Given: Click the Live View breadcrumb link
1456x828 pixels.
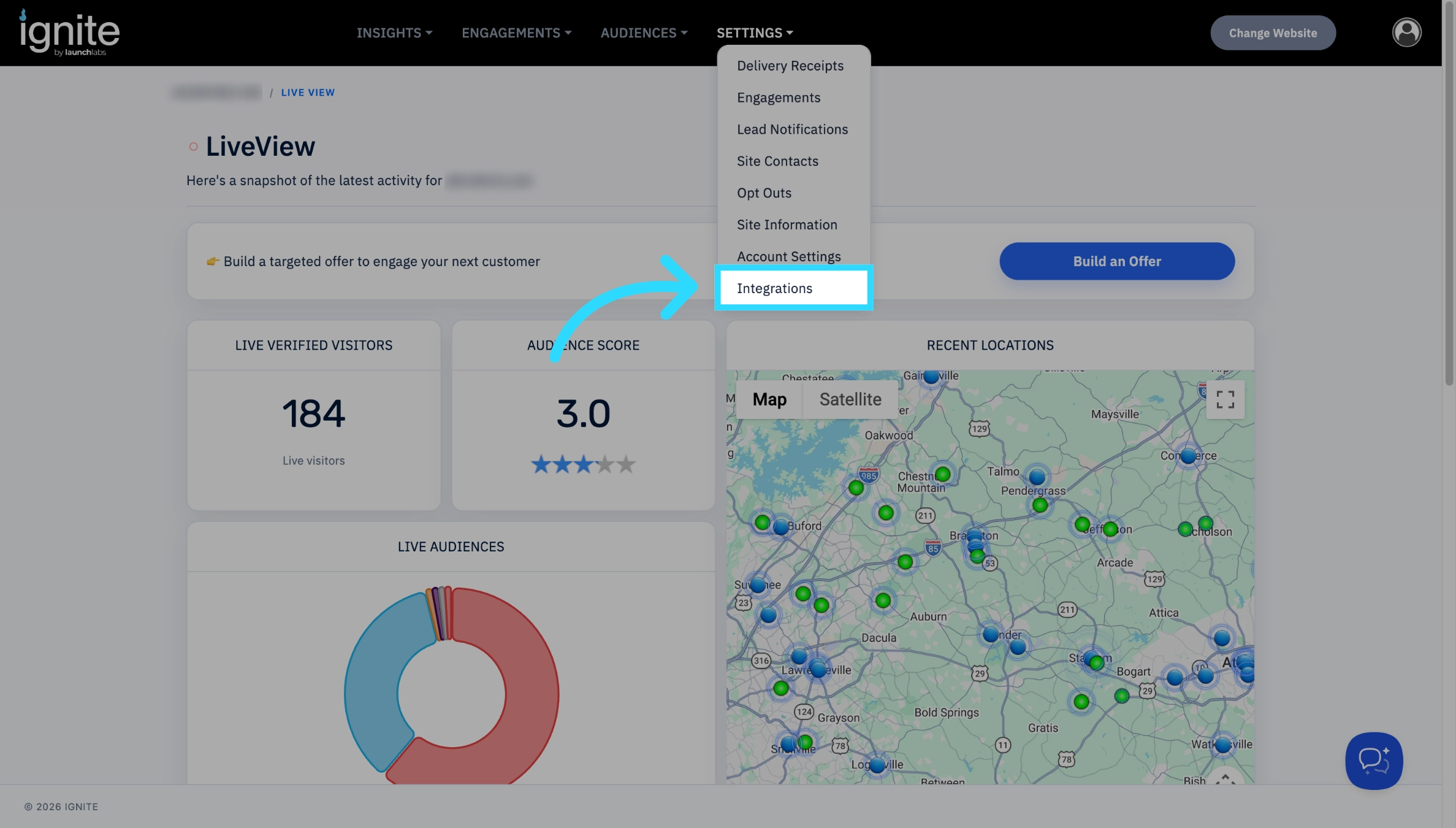Looking at the screenshot, I should click(308, 93).
